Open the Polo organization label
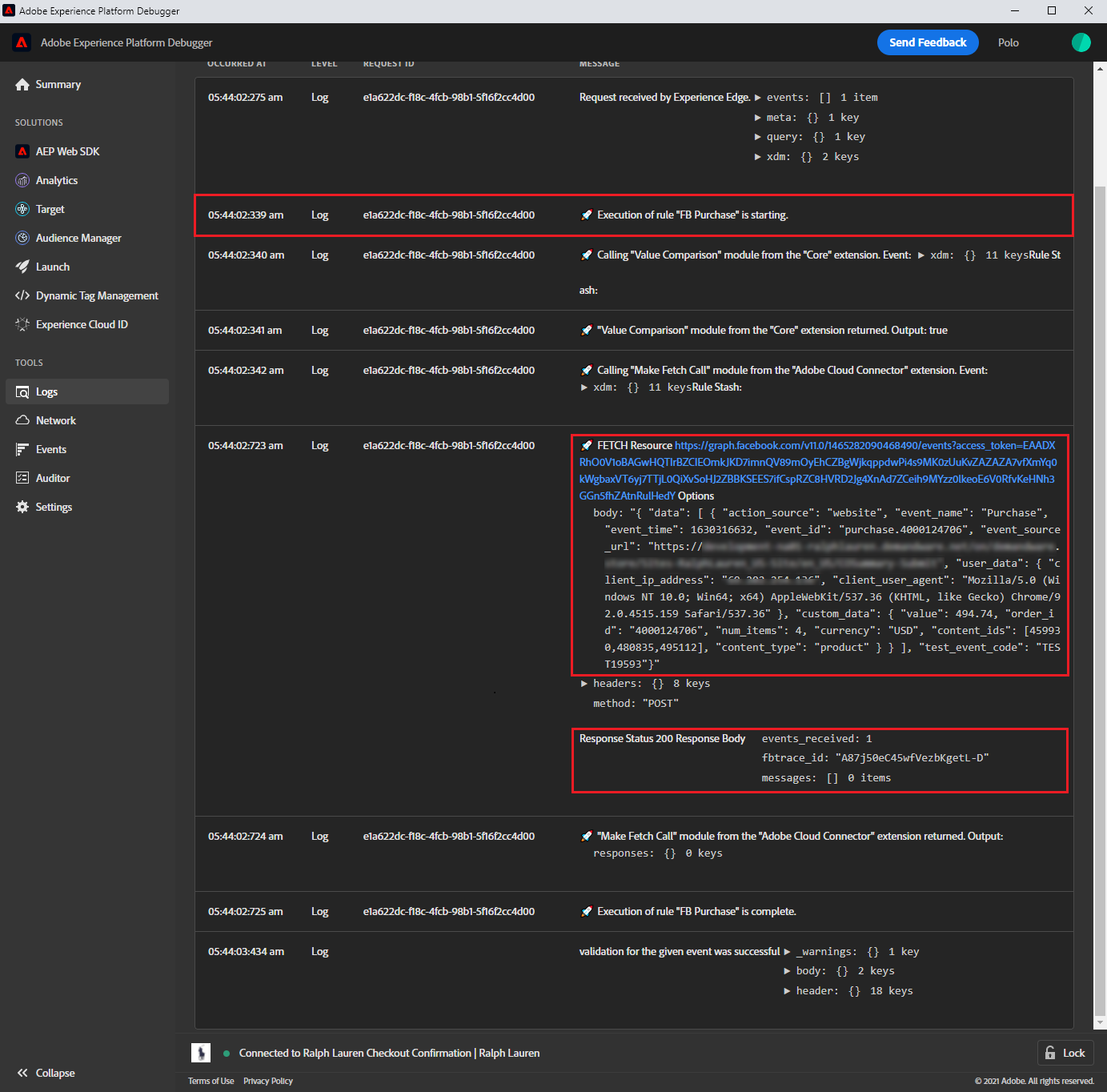The height and width of the screenshot is (1092, 1107). pyautogui.click(x=1009, y=42)
